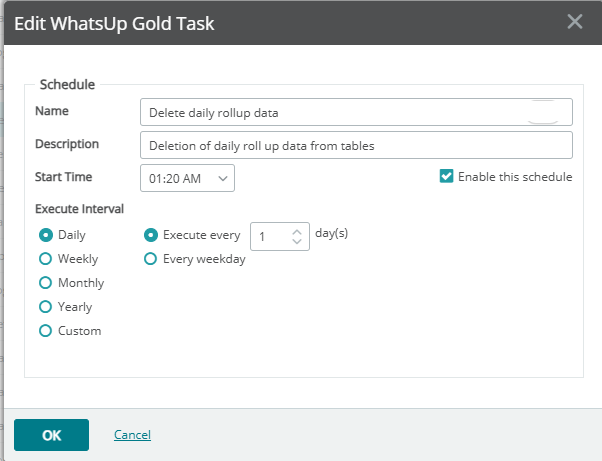This screenshot has width=602, height=461.
Task: Click the Schedule group title
Action: [x=67, y=84]
